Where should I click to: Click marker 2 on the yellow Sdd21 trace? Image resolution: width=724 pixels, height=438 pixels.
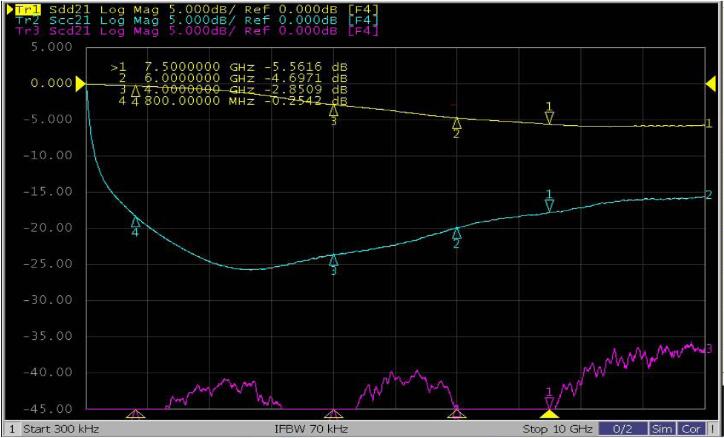coord(456,123)
